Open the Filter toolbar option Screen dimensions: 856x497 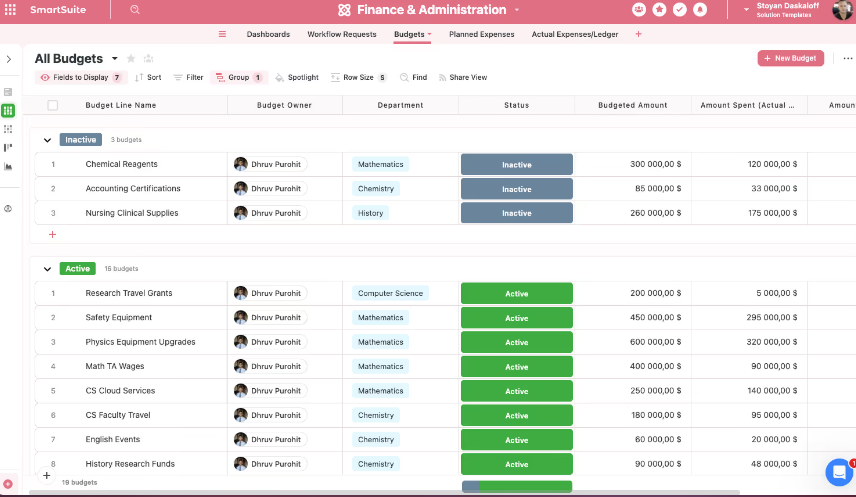(x=188, y=78)
